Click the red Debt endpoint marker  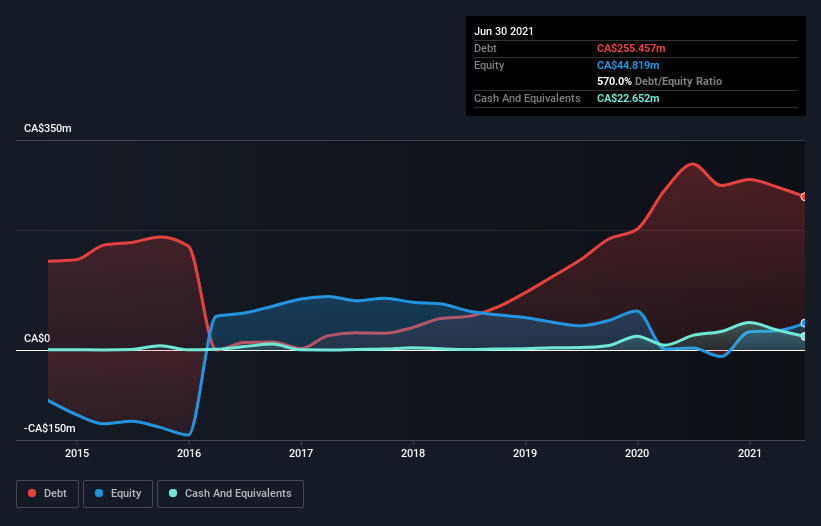click(804, 197)
